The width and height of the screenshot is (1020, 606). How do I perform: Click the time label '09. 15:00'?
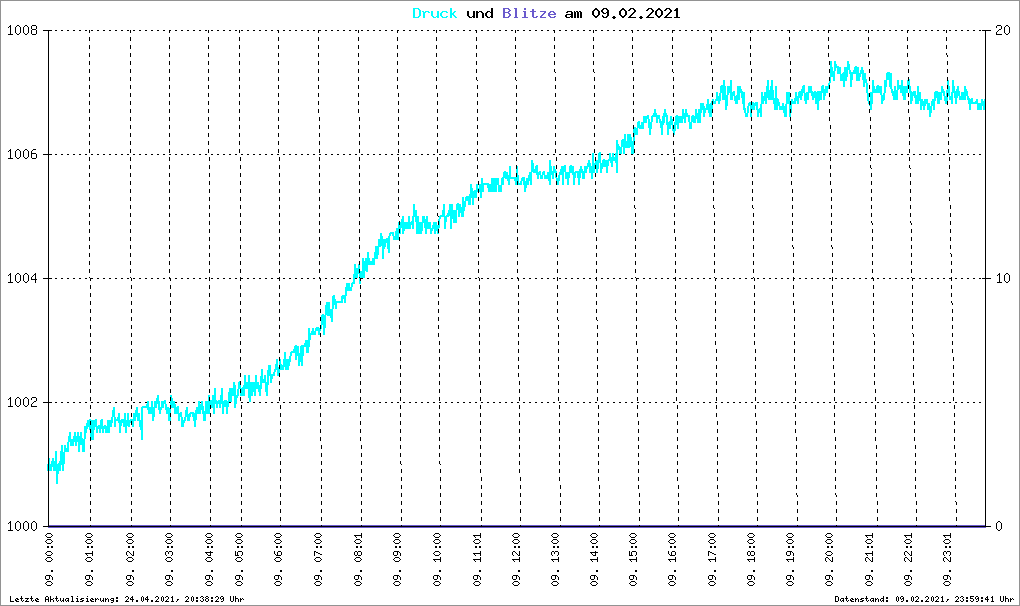[x=634, y=560]
